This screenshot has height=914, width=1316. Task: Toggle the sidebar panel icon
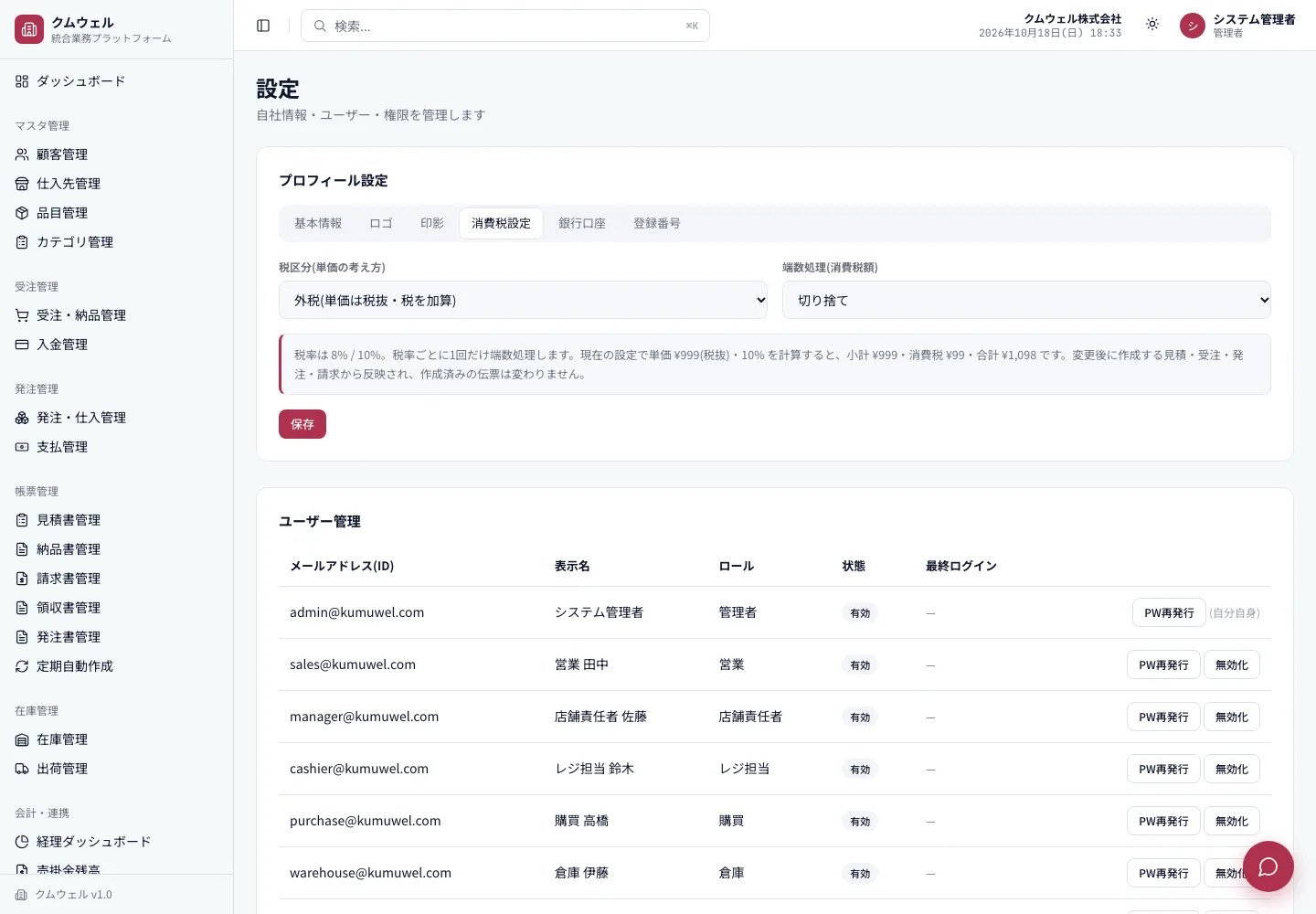coord(263,26)
